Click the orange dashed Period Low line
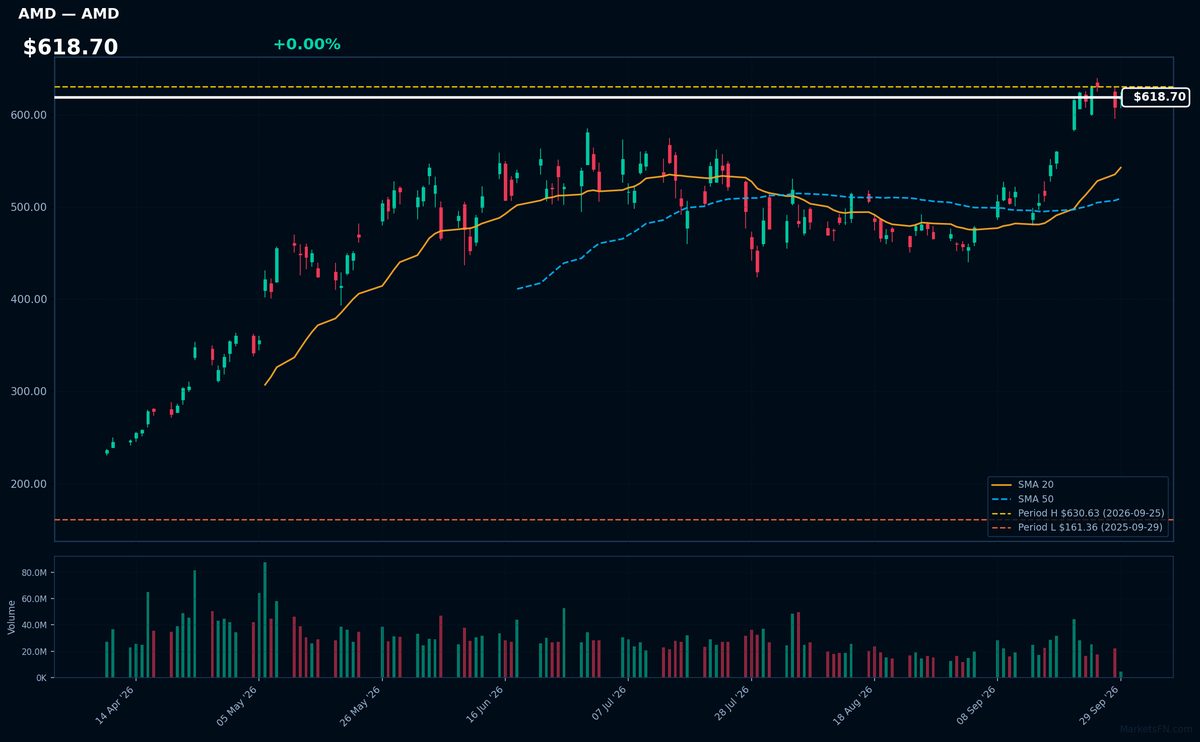 click(x=613, y=520)
